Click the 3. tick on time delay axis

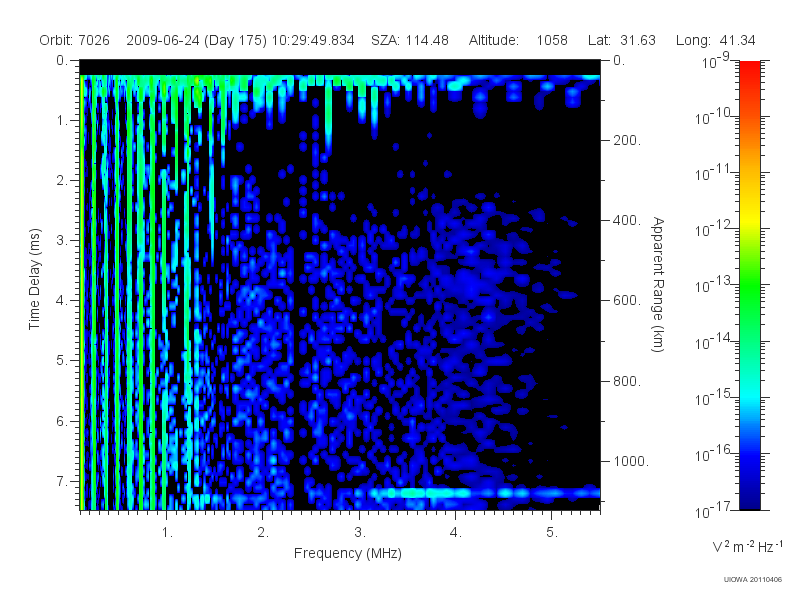(x=62, y=240)
